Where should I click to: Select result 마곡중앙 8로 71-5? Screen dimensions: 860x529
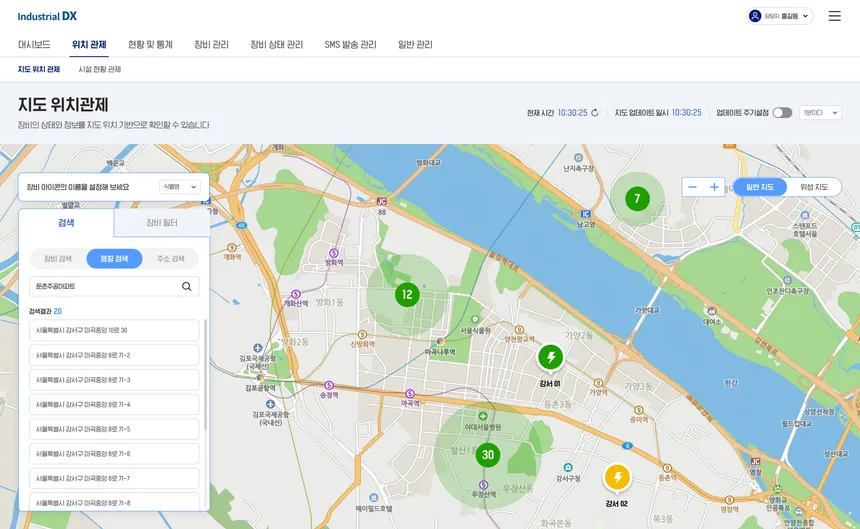114,429
